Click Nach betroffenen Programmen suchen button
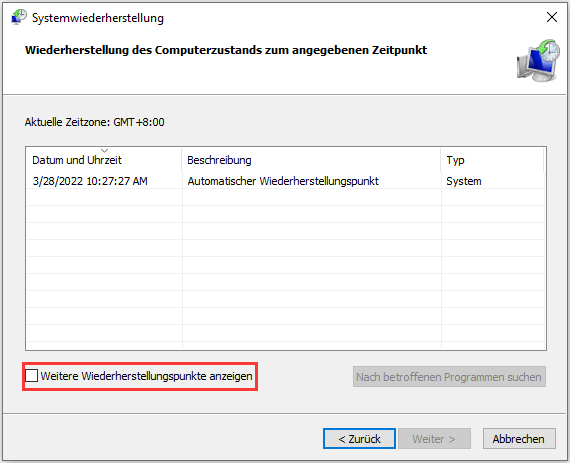570x463 pixels. 449,377
